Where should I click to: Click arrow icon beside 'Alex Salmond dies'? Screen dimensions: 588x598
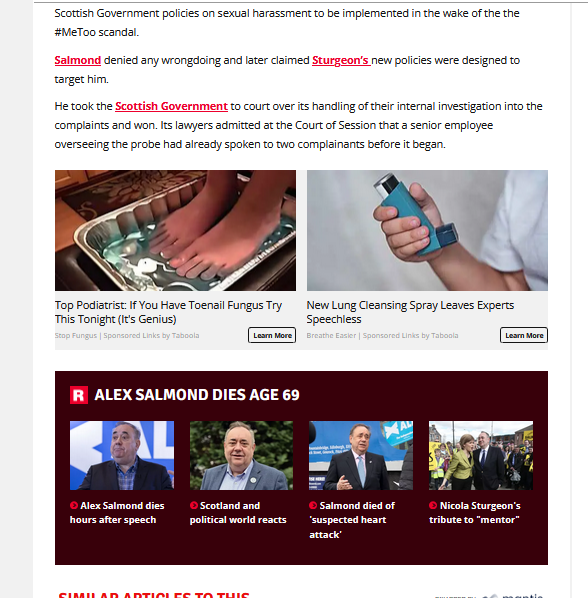(74, 505)
